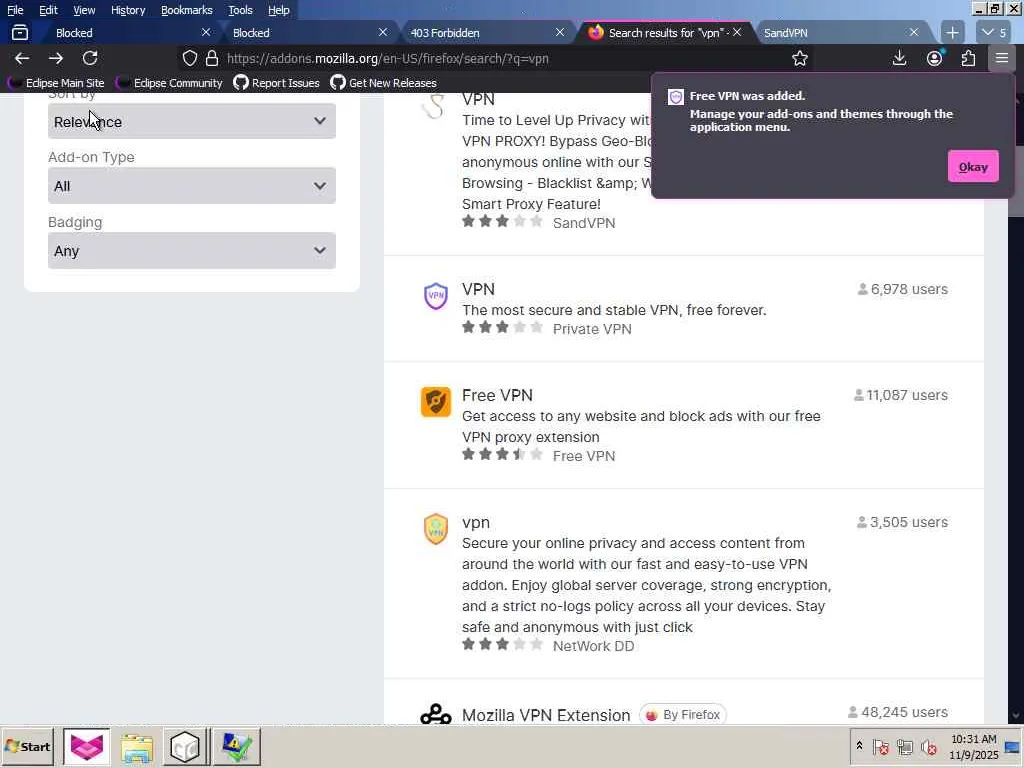
Task: Switch to the second Blocked tab
Action: click(310, 32)
